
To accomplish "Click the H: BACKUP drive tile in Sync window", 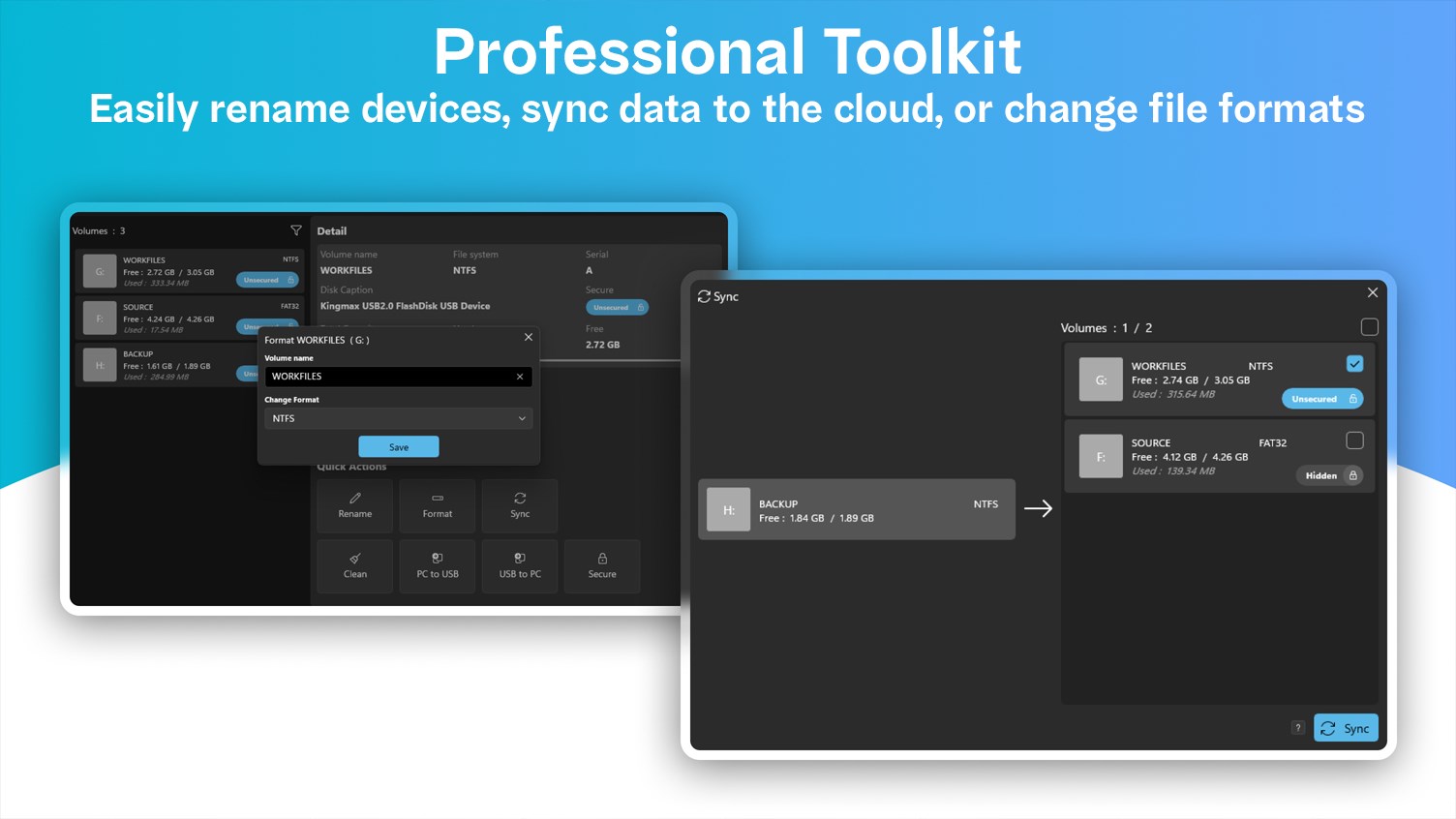I will pos(729,510).
